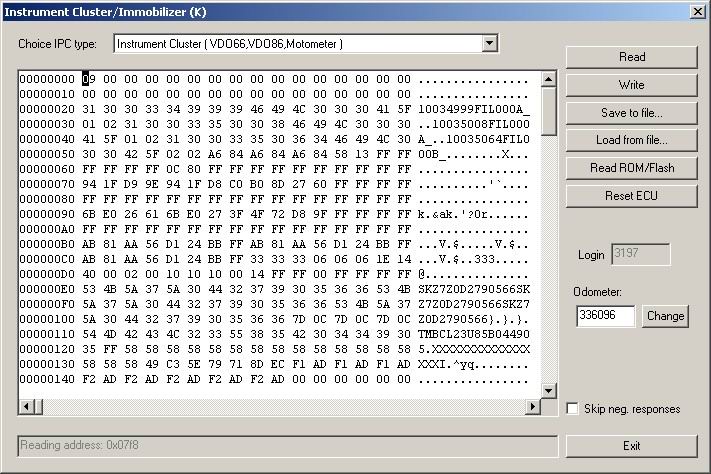Screen dimensions: 711x474
Task: Open Load from file dialog
Action: [632, 140]
